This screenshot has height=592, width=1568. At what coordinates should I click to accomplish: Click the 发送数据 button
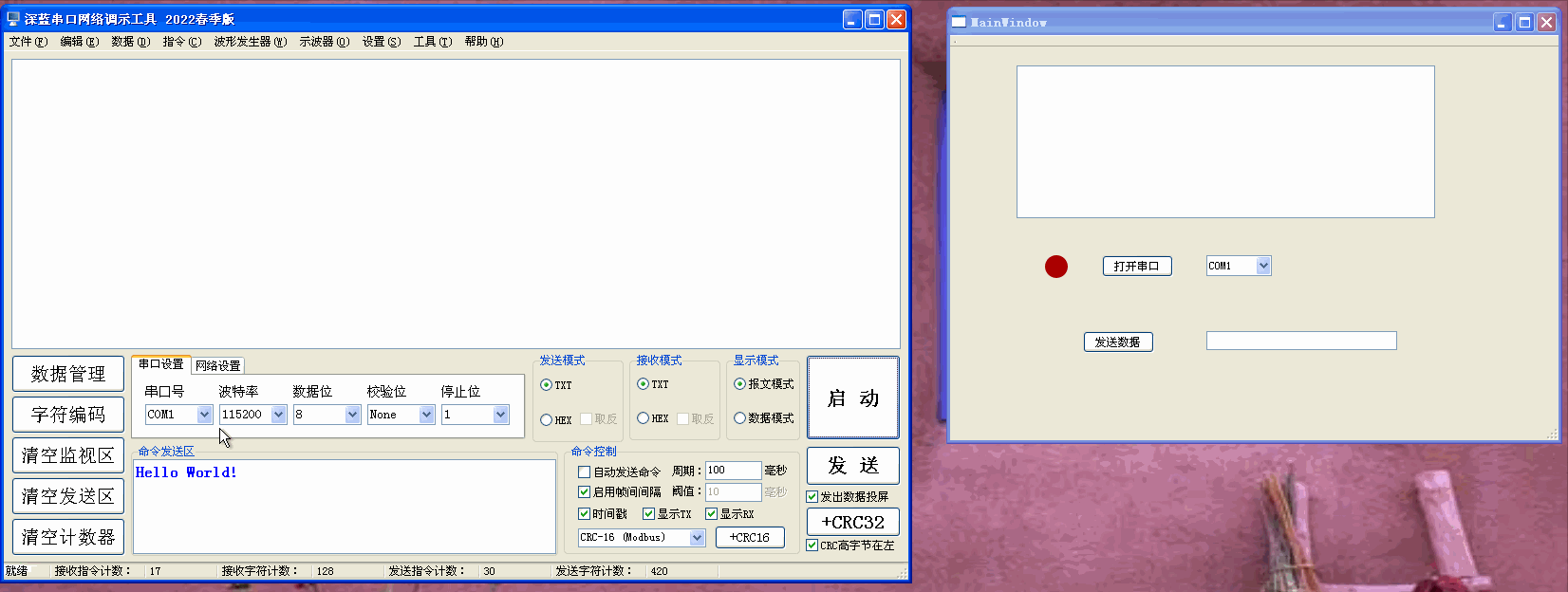coord(1117,342)
